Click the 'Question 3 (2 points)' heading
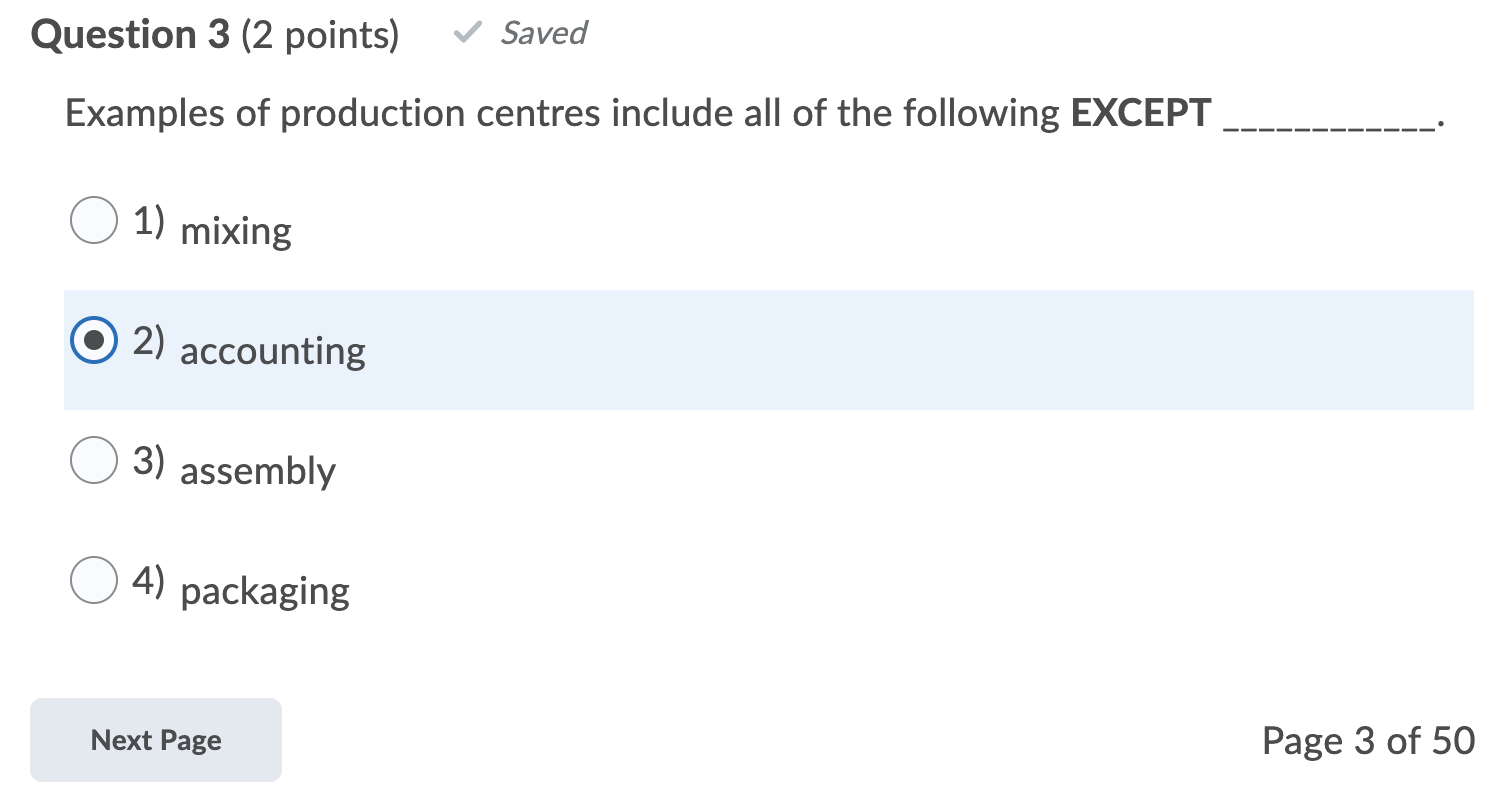The height and width of the screenshot is (806, 1494). [x=215, y=34]
